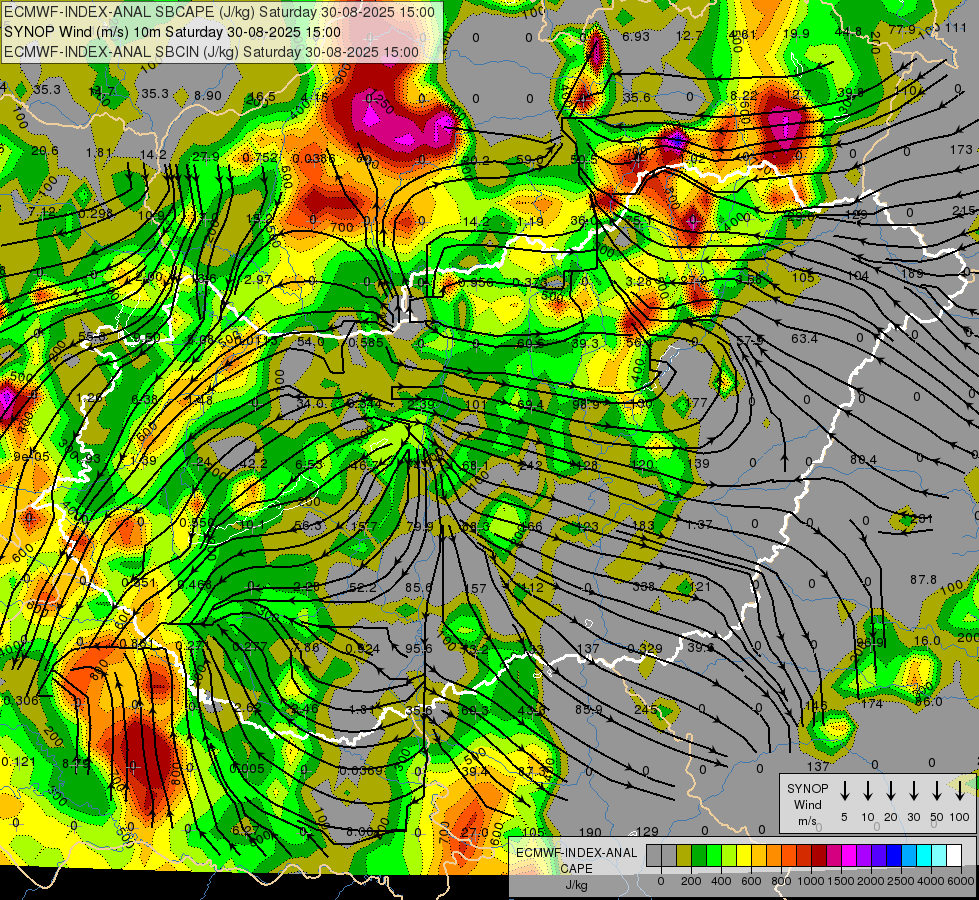Image resolution: width=979 pixels, height=900 pixels.
Task: Click the 1500 tick label on colour scale
Action: [841, 881]
